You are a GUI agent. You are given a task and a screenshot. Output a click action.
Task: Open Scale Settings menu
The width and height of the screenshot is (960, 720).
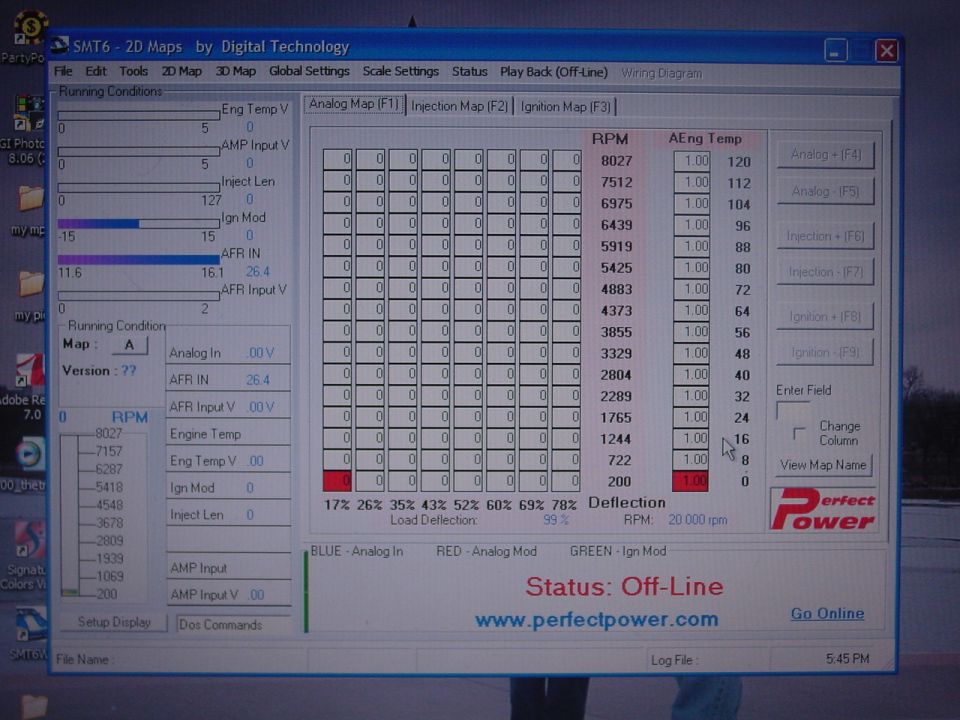pyautogui.click(x=400, y=71)
